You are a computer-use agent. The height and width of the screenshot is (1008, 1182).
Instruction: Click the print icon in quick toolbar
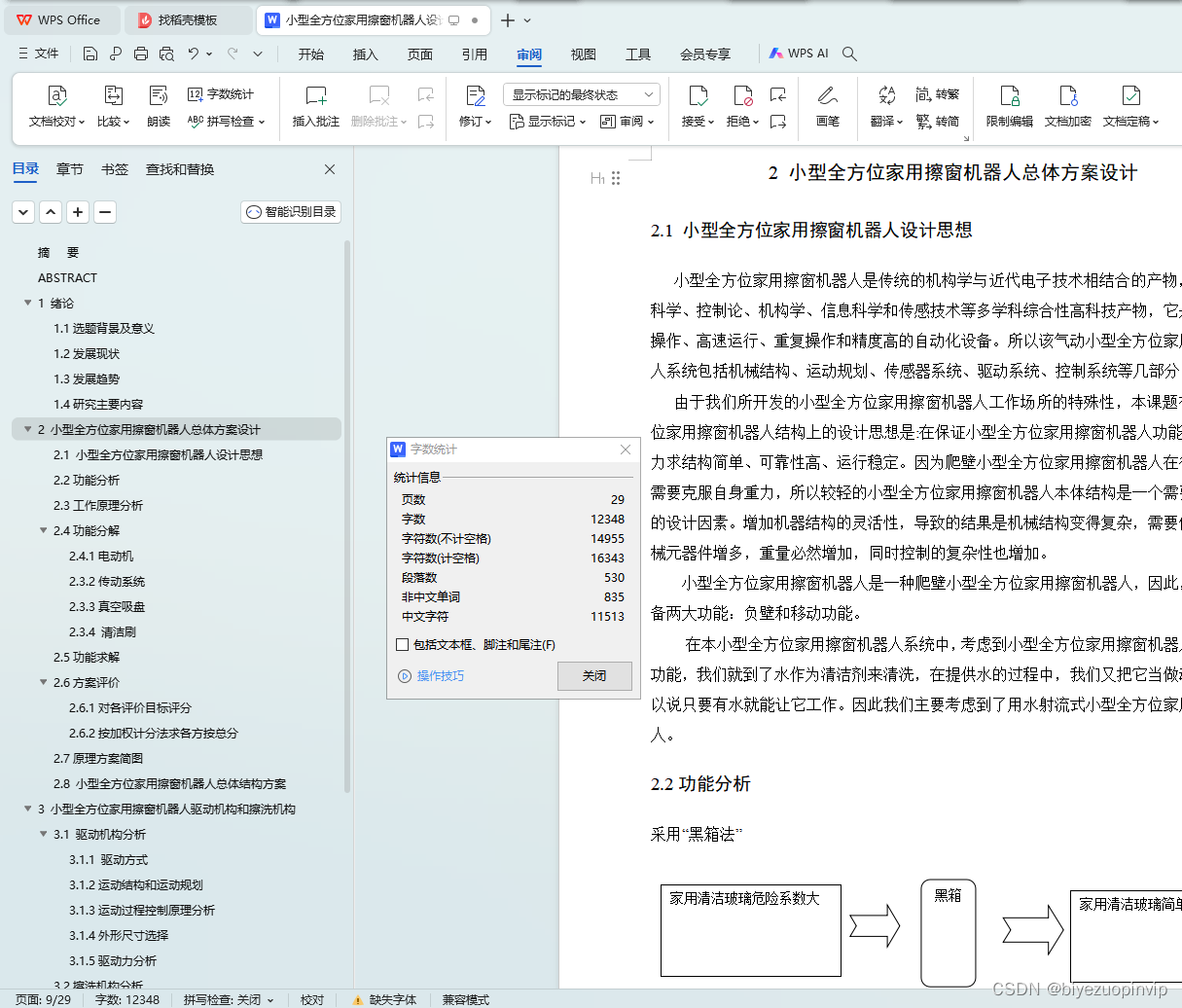click(x=141, y=54)
